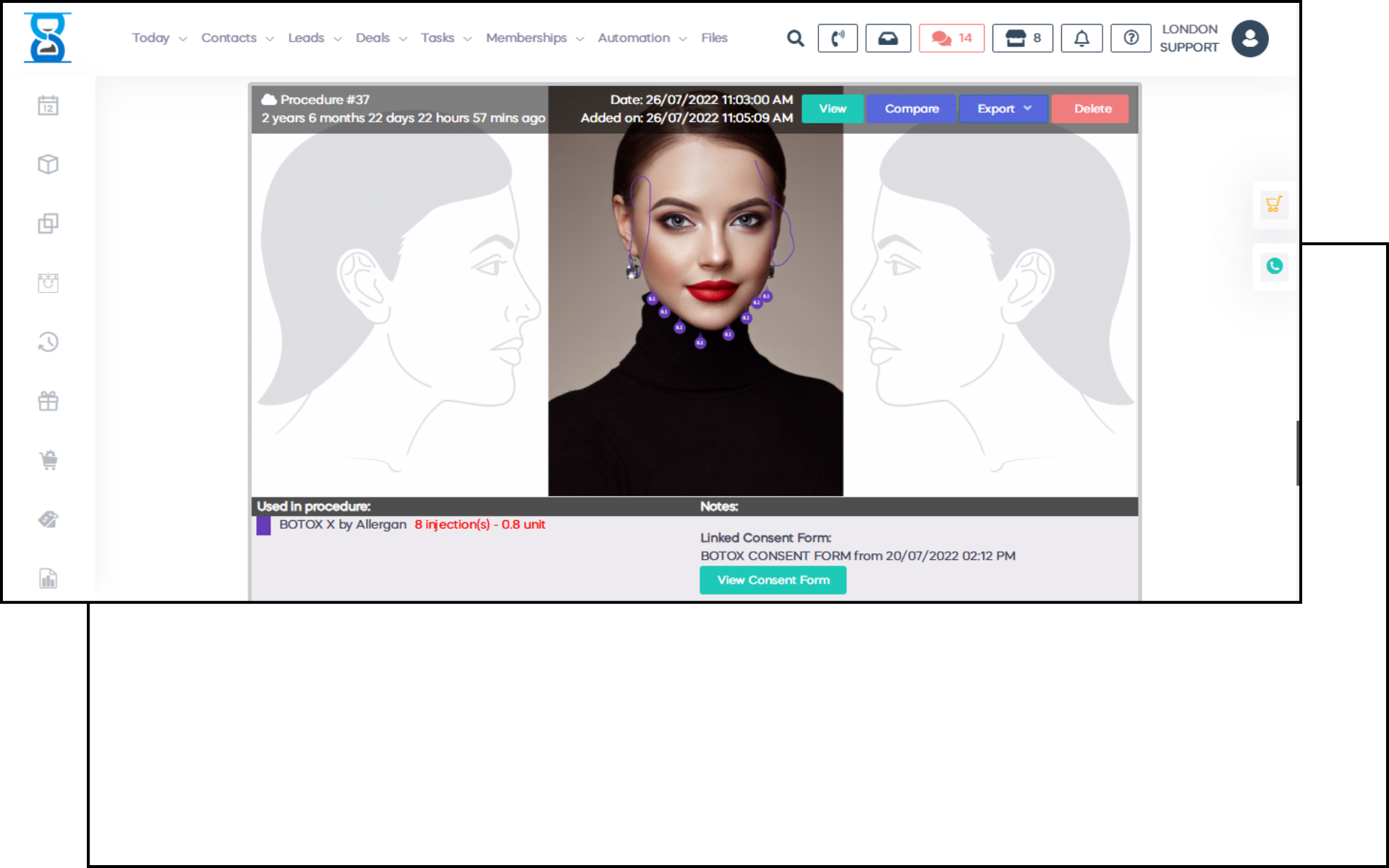
Task: Open the history clock sidebar icon
Action: tap(48, 341)
